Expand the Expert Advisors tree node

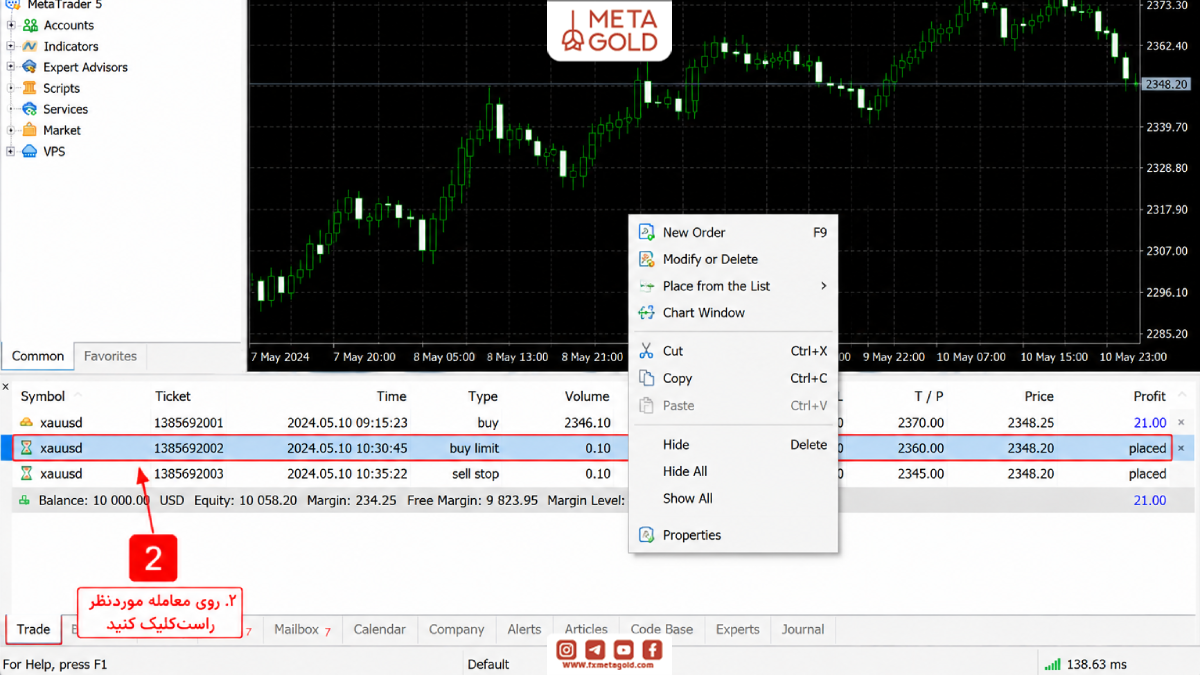[11, 67]
